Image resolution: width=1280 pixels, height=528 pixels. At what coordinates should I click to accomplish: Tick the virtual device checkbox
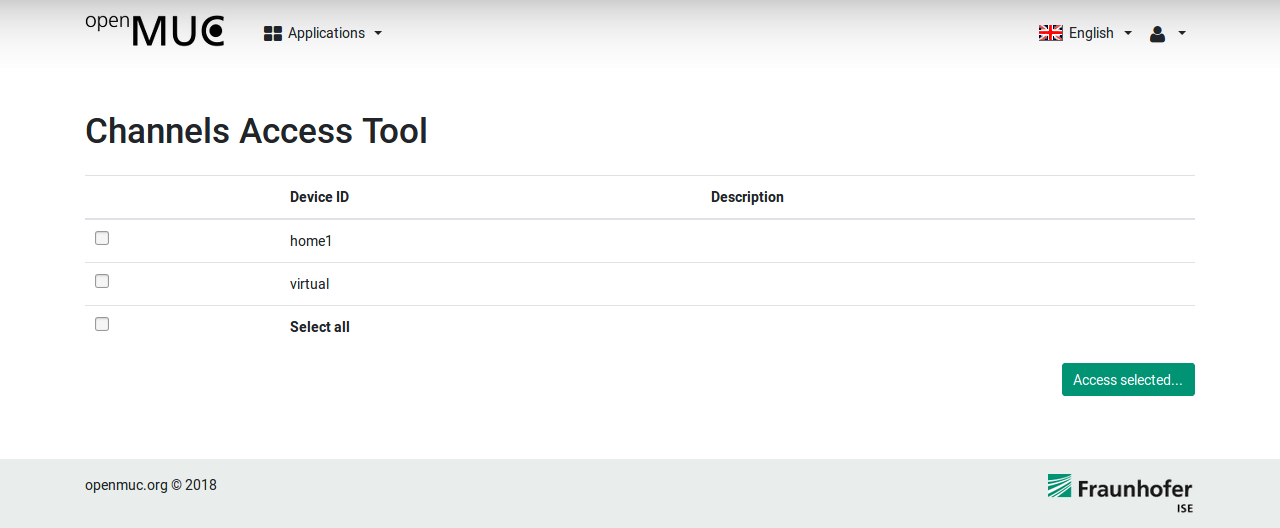[102, 281]
